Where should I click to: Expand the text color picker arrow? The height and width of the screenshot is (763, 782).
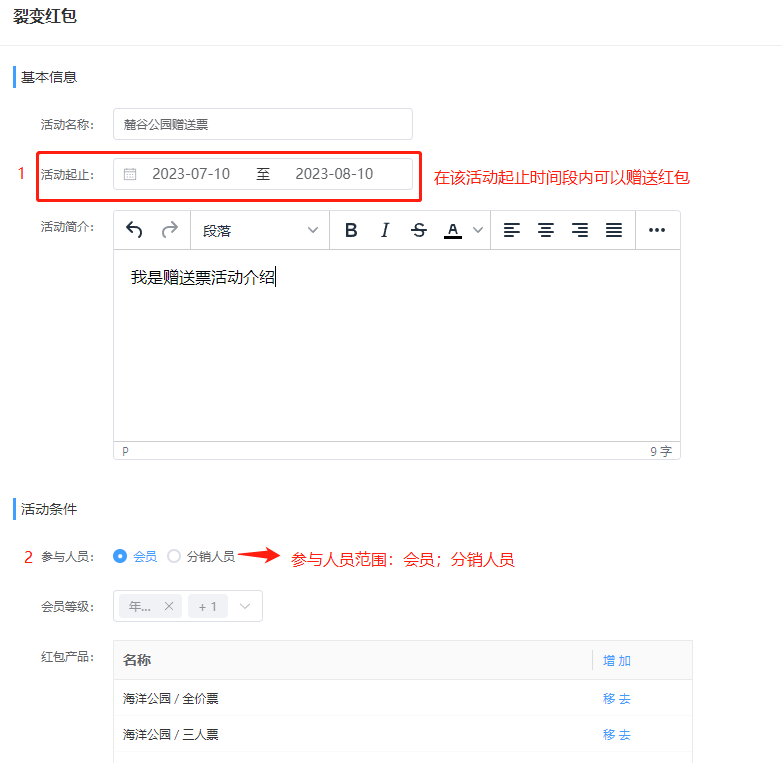(x=478, y=230)
